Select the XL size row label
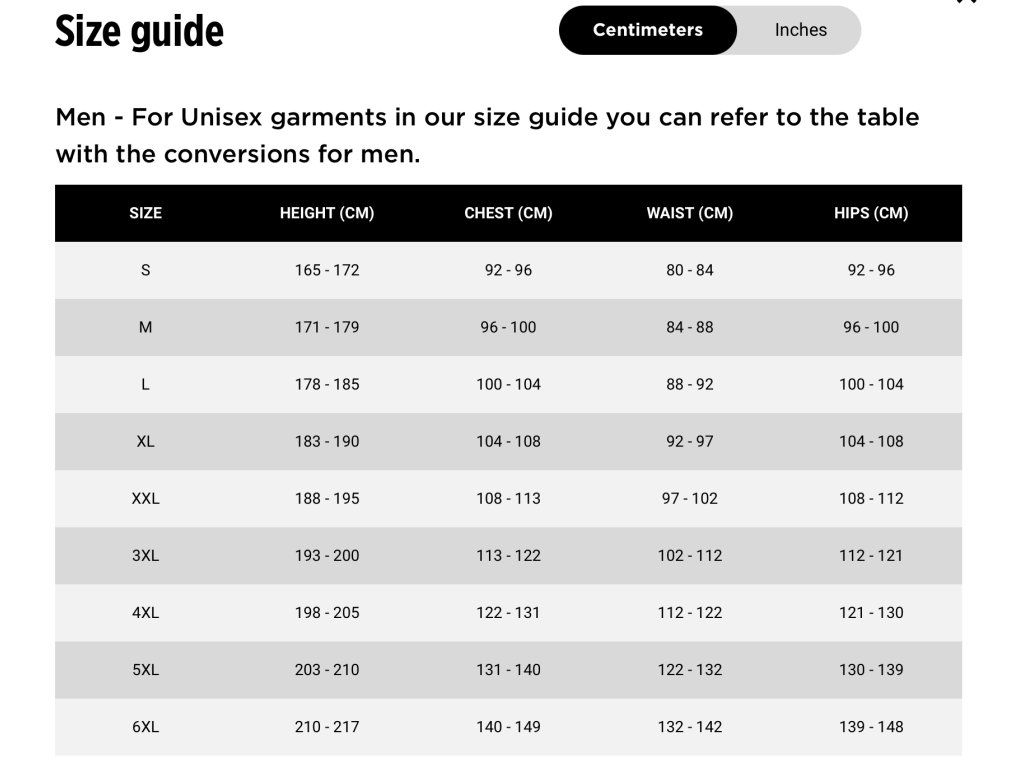The width and height of the screenshot is (1024, 768). (x=145, y=441)
